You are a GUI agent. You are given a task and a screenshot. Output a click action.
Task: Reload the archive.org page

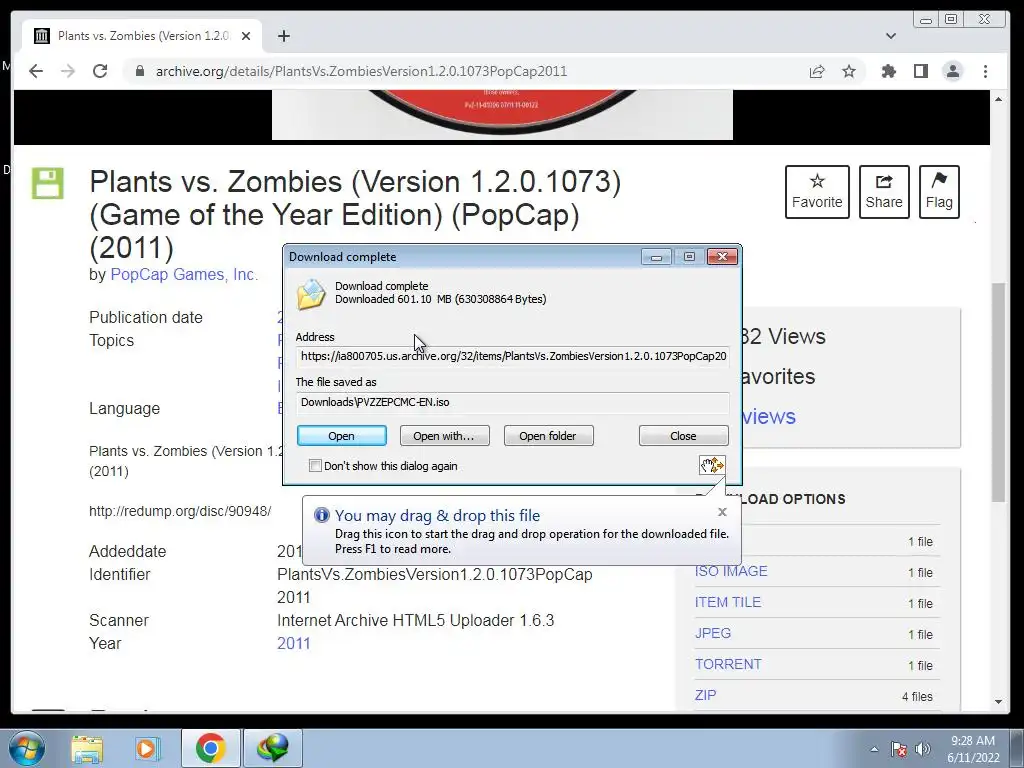(x=100, y=71)
